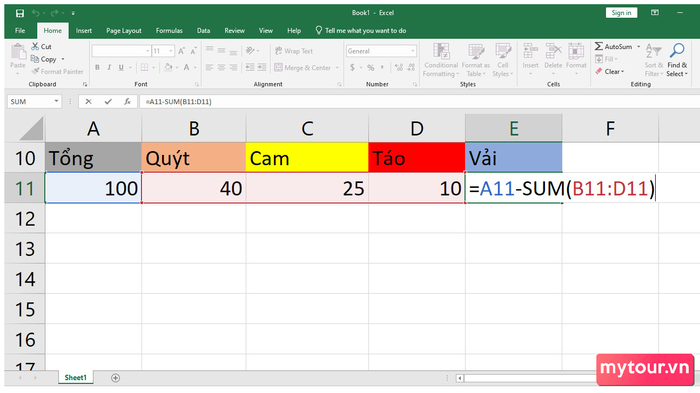Click Increase Decimal icon

(x=399, y=68)
